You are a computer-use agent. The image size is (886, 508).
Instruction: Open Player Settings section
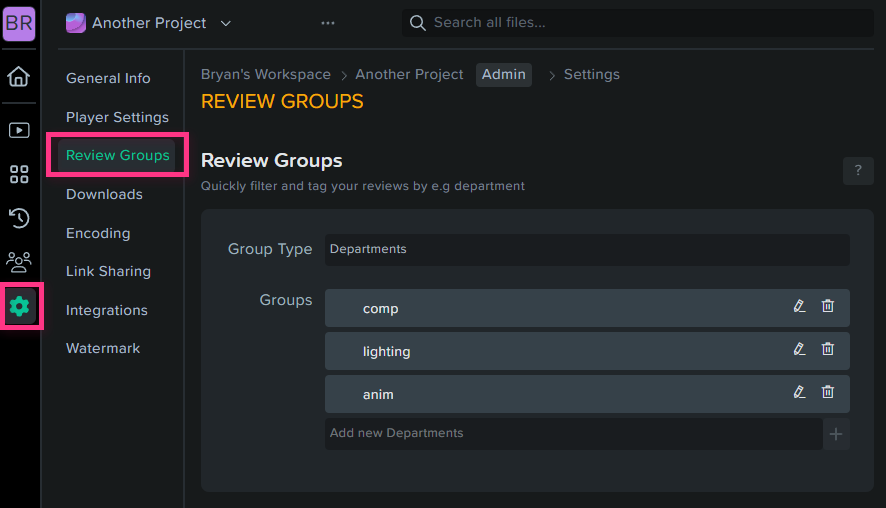click(117, 117)
